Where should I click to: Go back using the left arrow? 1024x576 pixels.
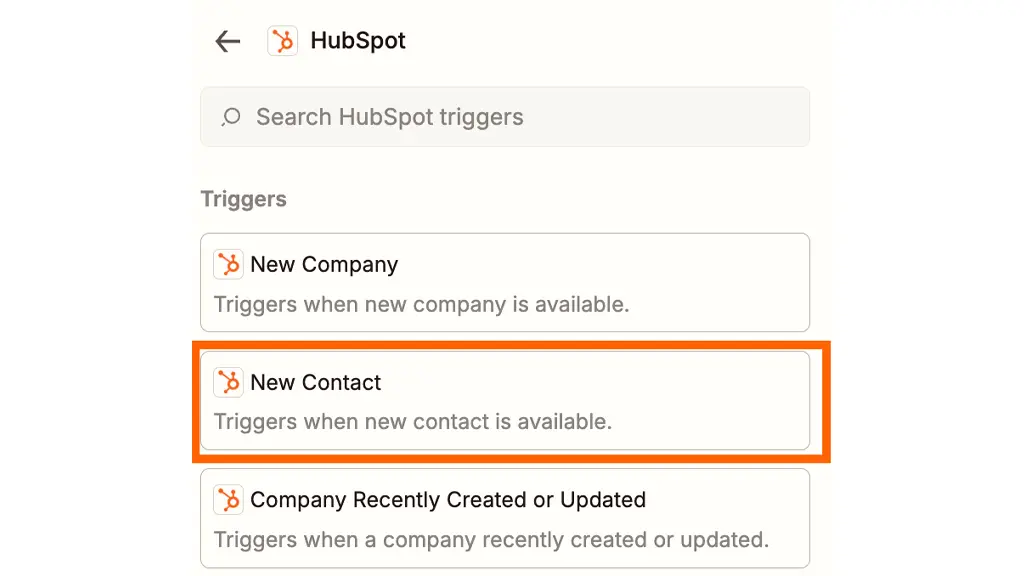228,41
